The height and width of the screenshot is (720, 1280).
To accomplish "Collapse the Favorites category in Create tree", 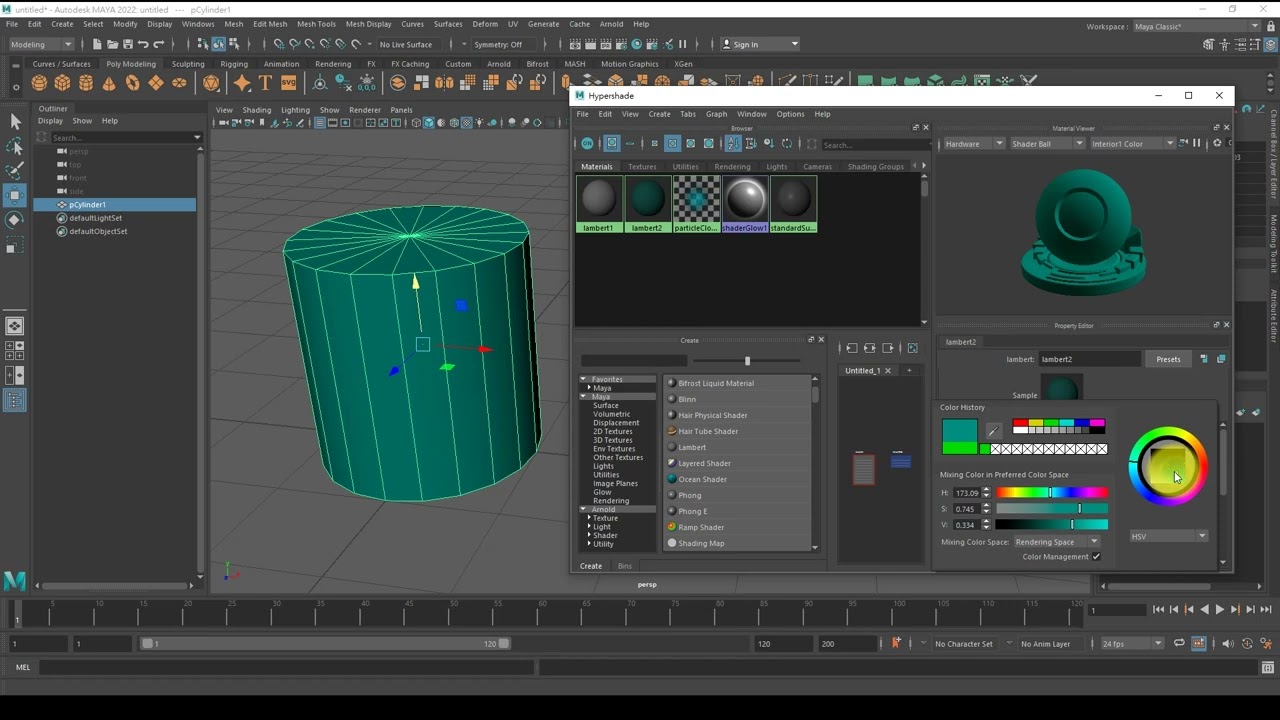I will [583, 380].
